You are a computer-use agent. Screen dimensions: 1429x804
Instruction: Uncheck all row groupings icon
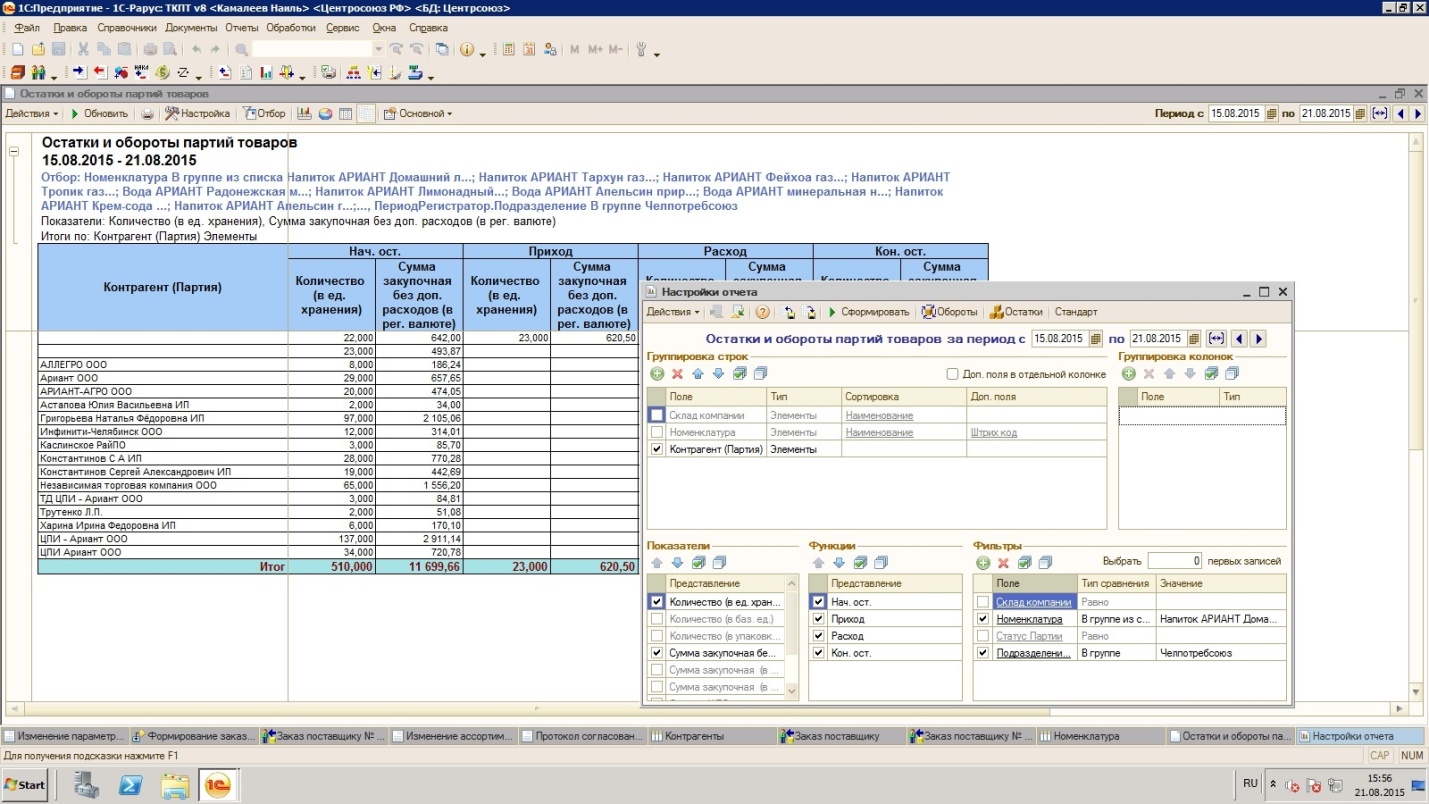[x=760, y=374]
